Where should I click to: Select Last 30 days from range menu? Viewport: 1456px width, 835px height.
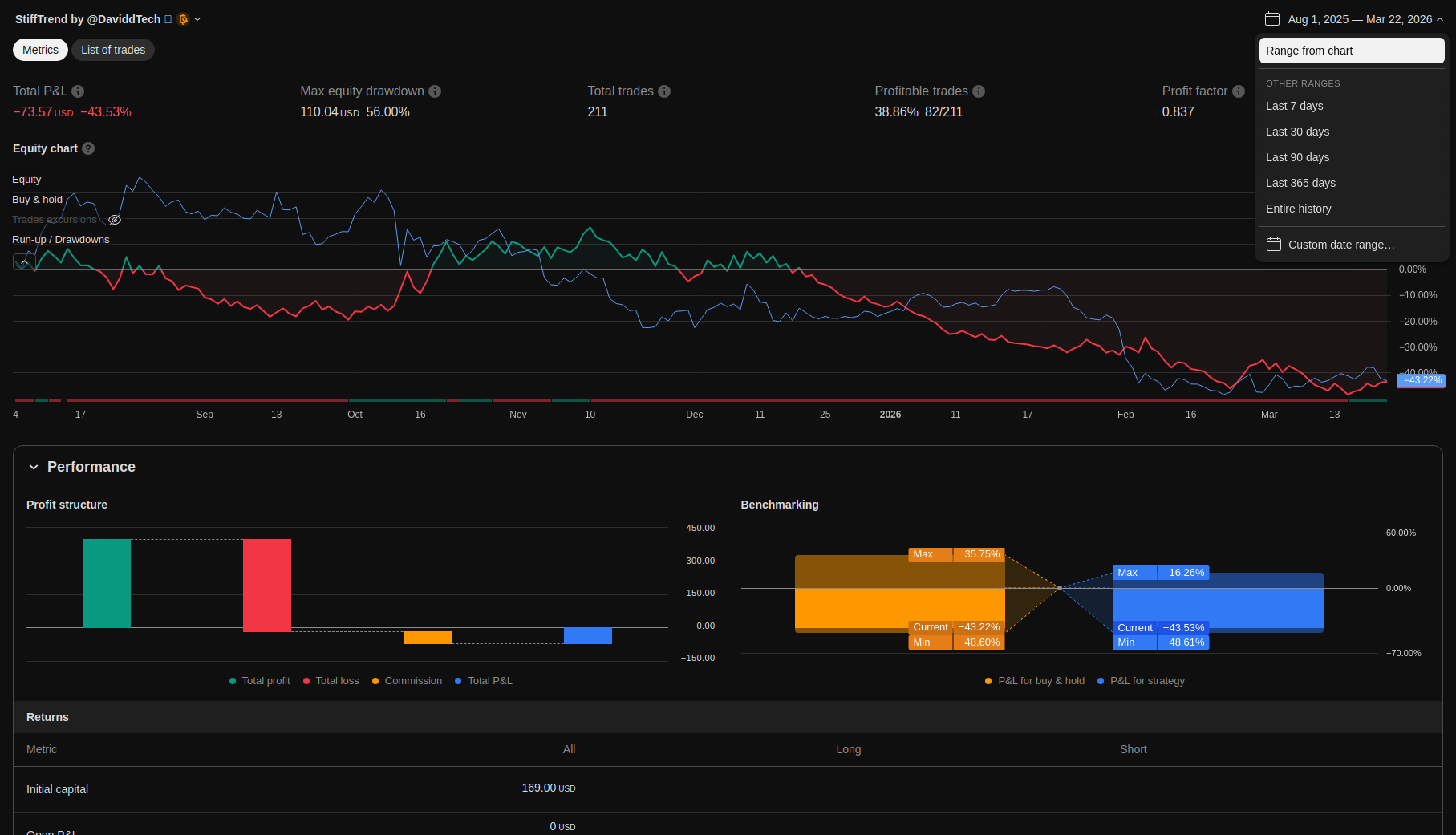(1297, 132)
